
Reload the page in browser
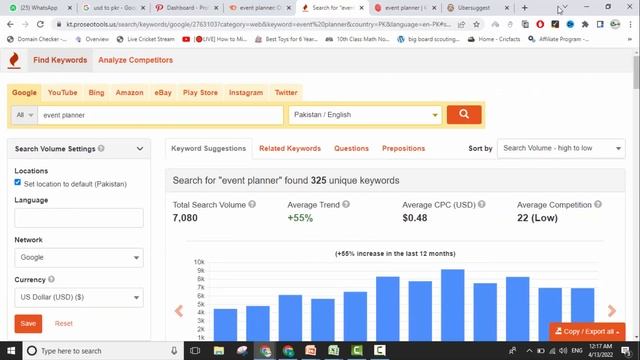(40, 24)
